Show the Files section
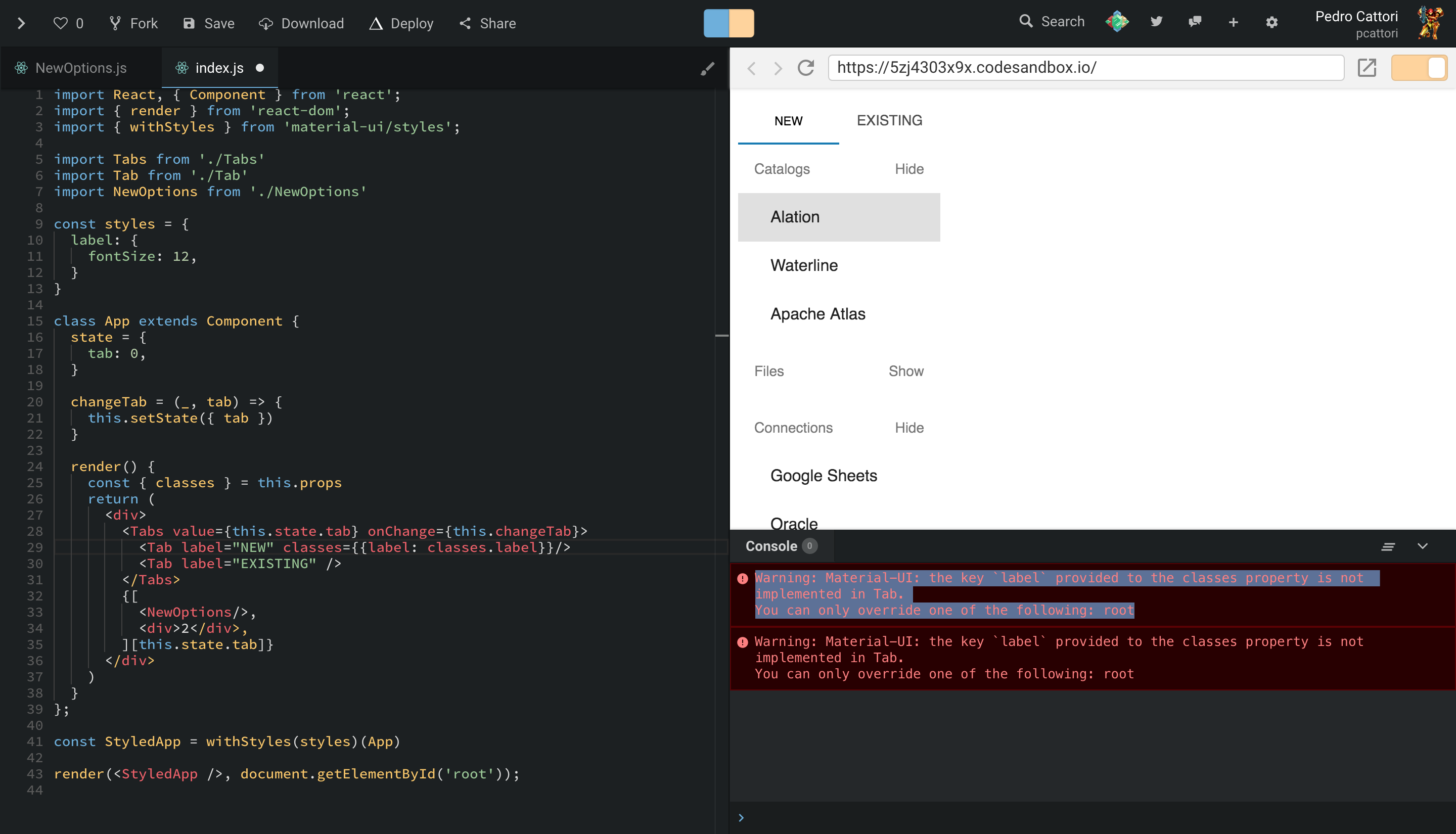Viewport: 1456px width, 834px height. point(906,371)
